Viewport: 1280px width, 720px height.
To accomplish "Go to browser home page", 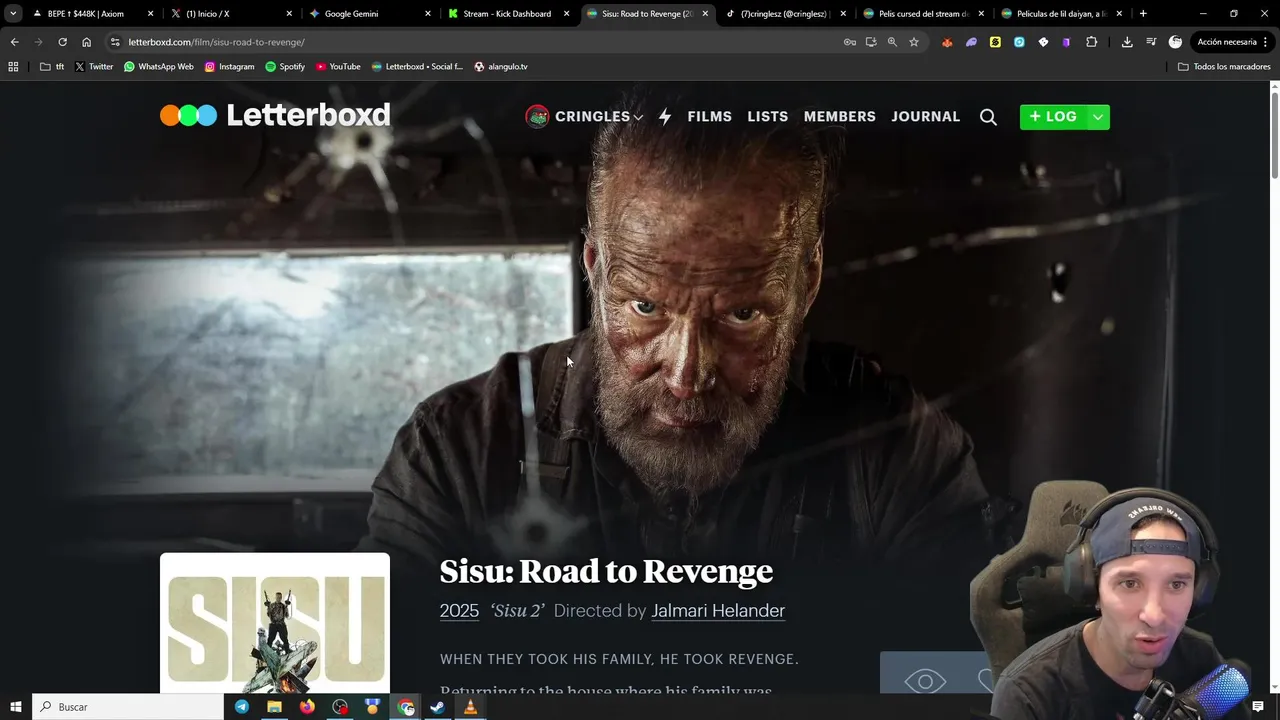I will [x=87, y=42].
